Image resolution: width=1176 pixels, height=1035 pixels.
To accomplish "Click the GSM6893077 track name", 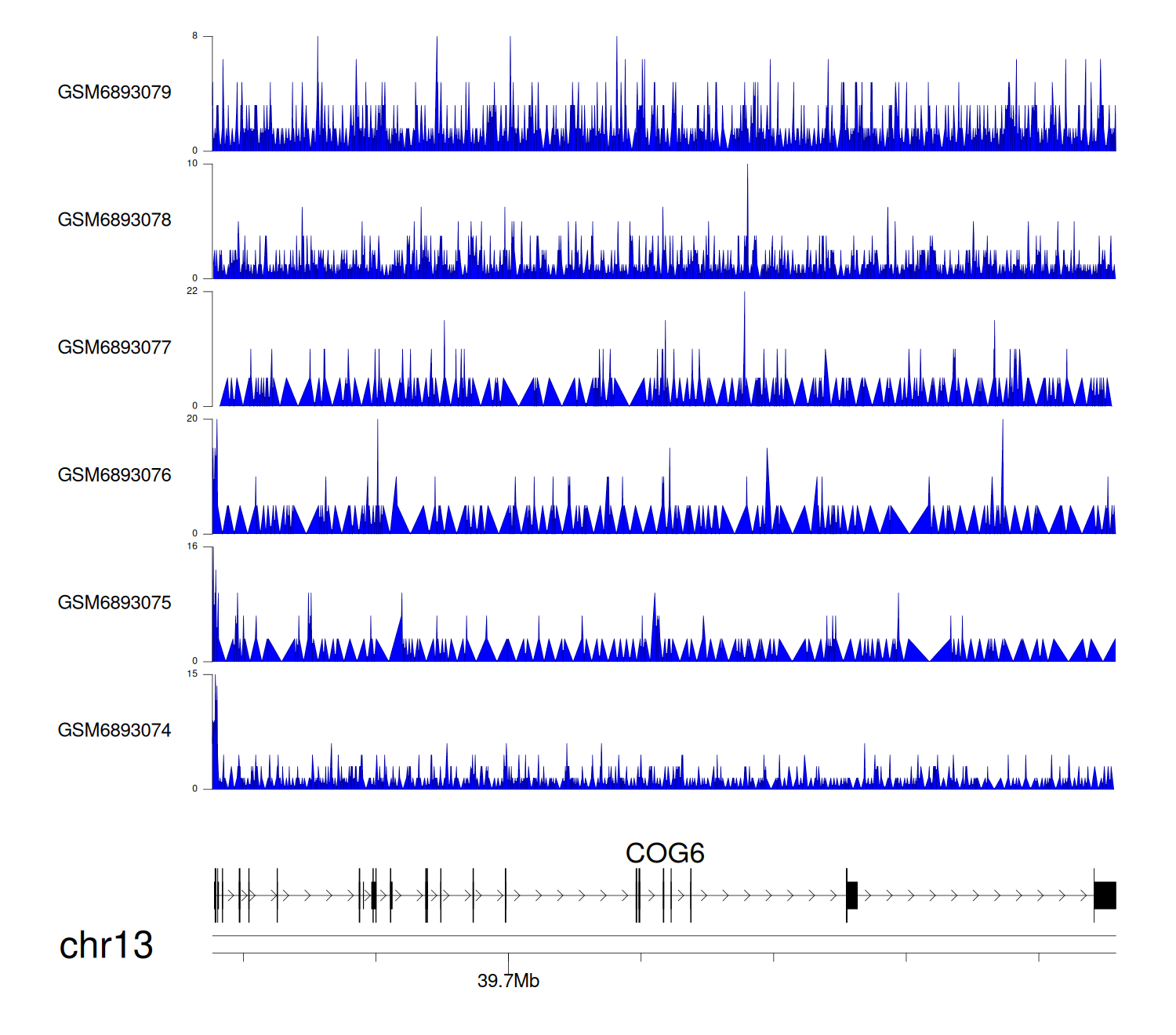I will point(114,347).
